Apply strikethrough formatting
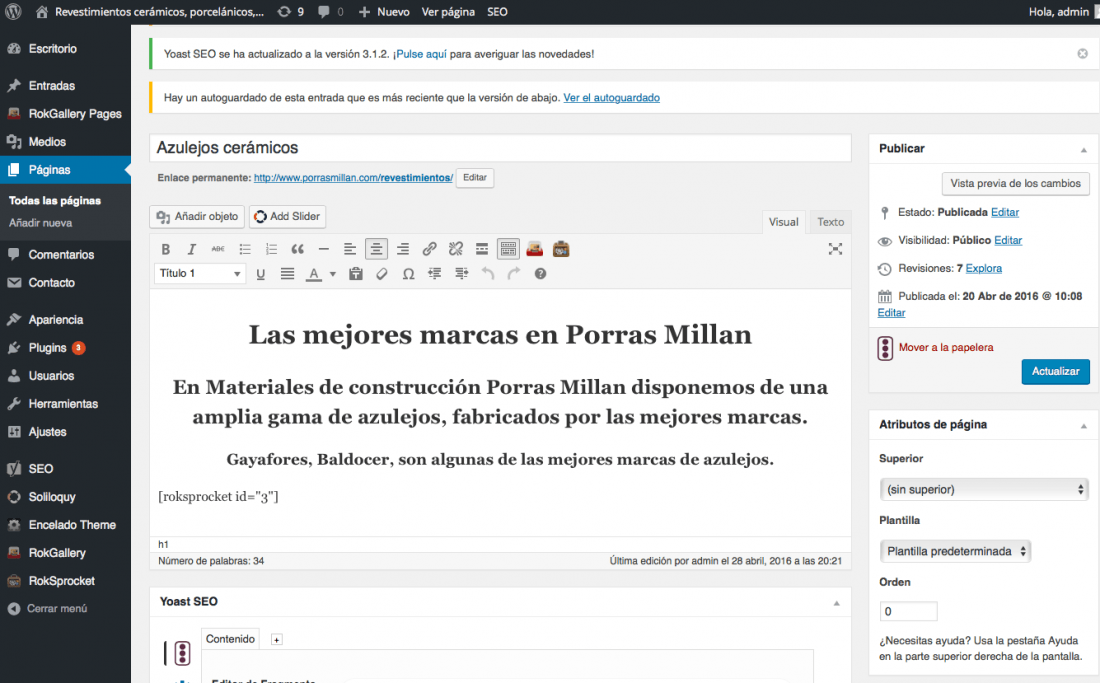1100x683 pixels. coord(218,249)
